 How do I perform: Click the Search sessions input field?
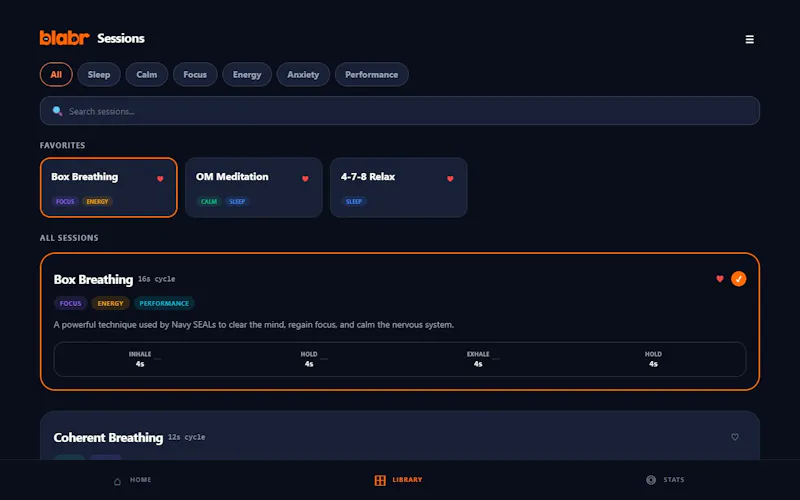click(x=399, y=111)
